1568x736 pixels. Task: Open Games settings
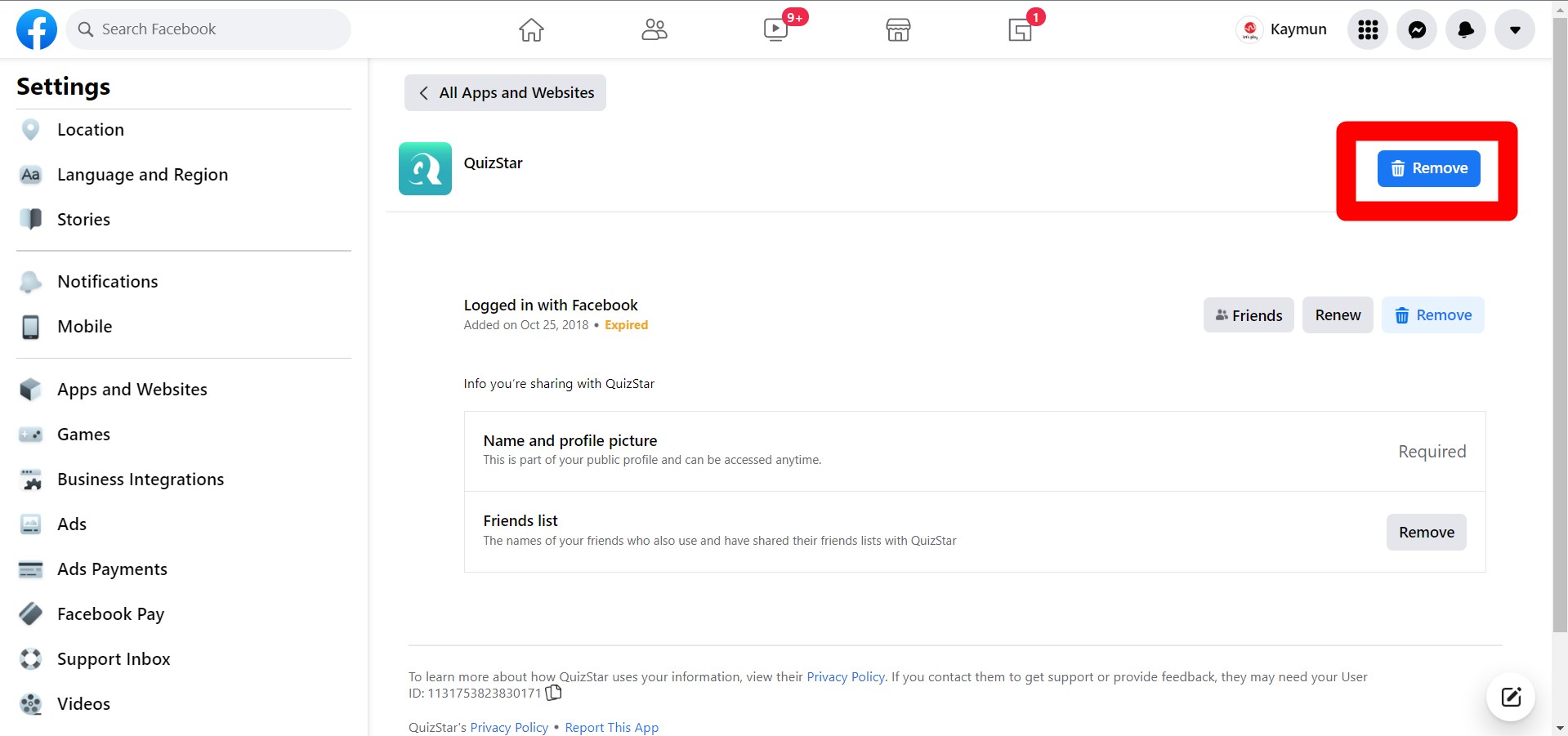tap(184, 435)
